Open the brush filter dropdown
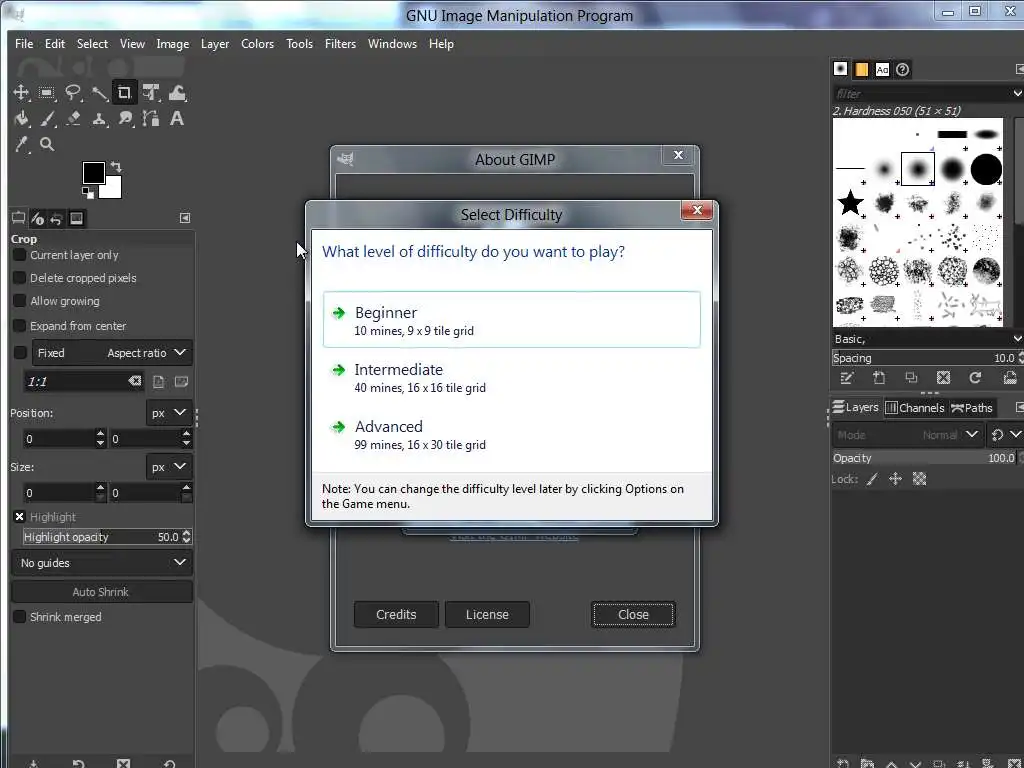This screenshot has width=1024, height=768. pyautogui.click(x=1017, y=93)
